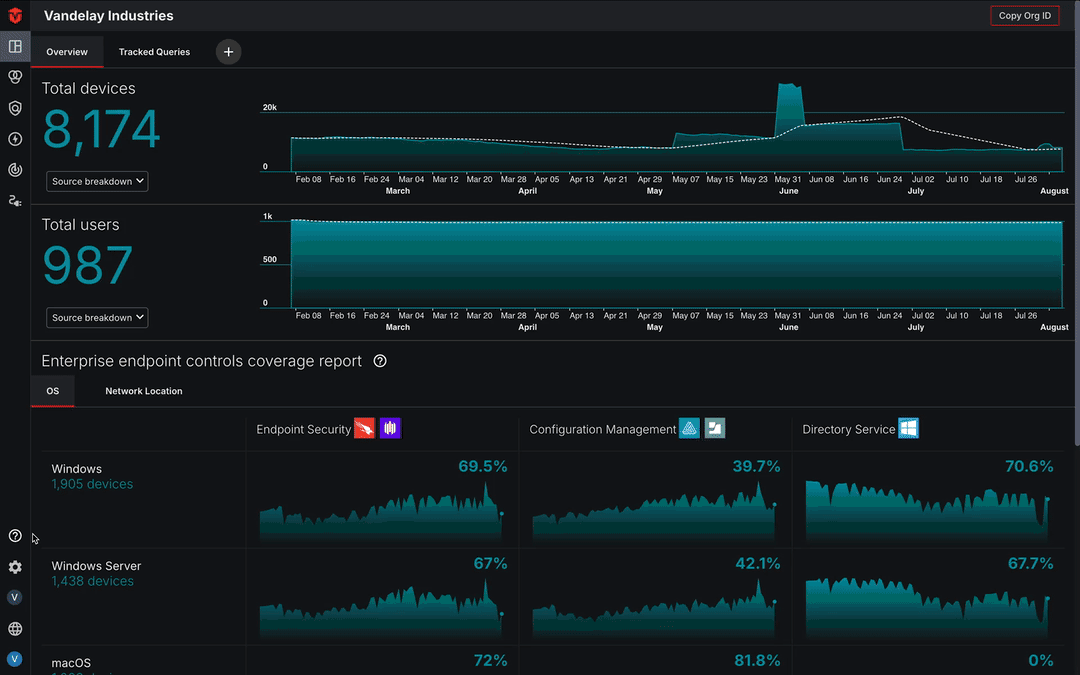
Task: Click Windows Server Endpoint Security 67% value
Action: pyautogui.click(x=490, y=563)
